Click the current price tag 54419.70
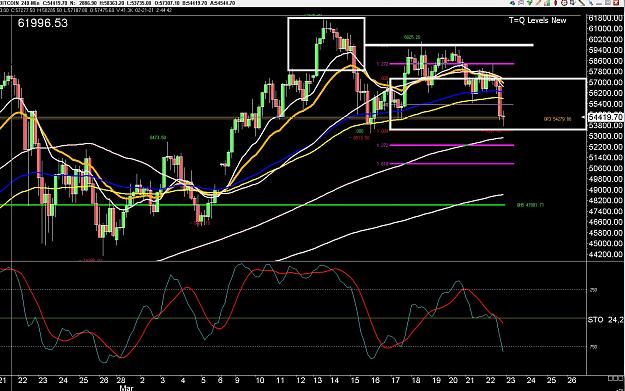Image resolution: width=625 pixels, height=391 pixels. click(x=605, y=117)
